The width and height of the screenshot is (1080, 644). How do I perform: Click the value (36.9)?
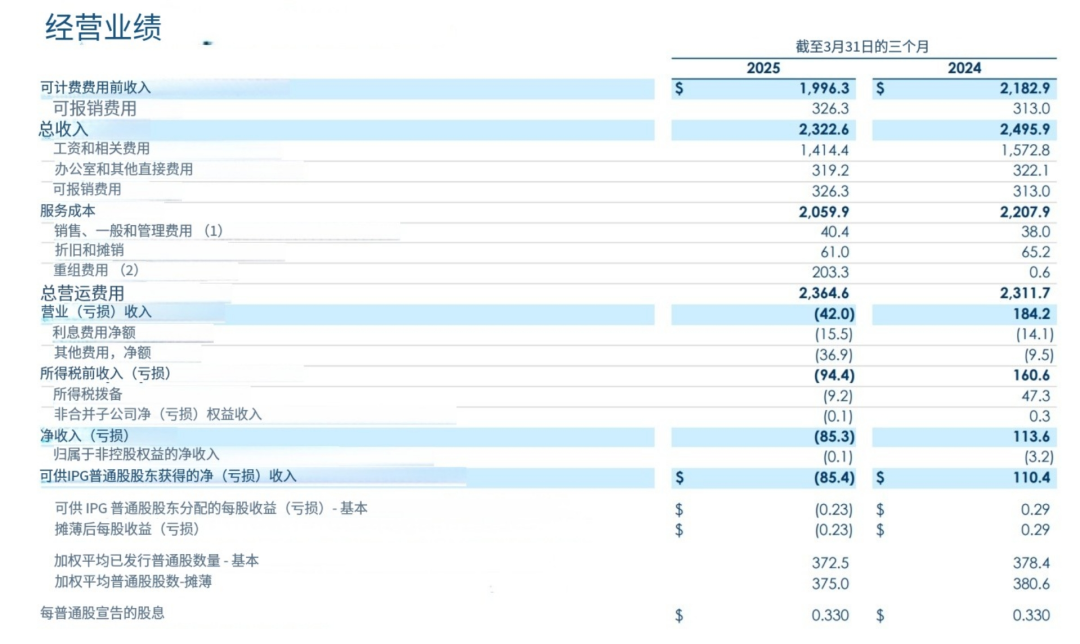833,355
